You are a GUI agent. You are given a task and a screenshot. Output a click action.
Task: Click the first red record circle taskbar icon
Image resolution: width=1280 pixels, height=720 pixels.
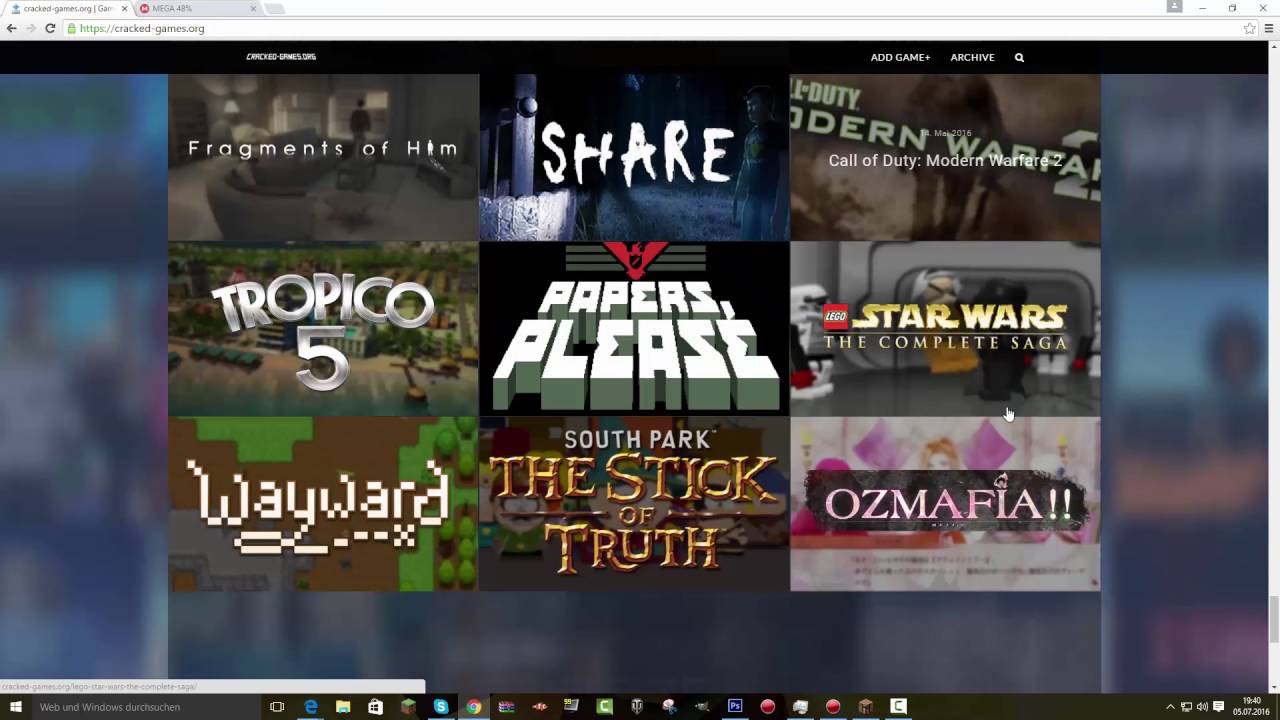767,707
